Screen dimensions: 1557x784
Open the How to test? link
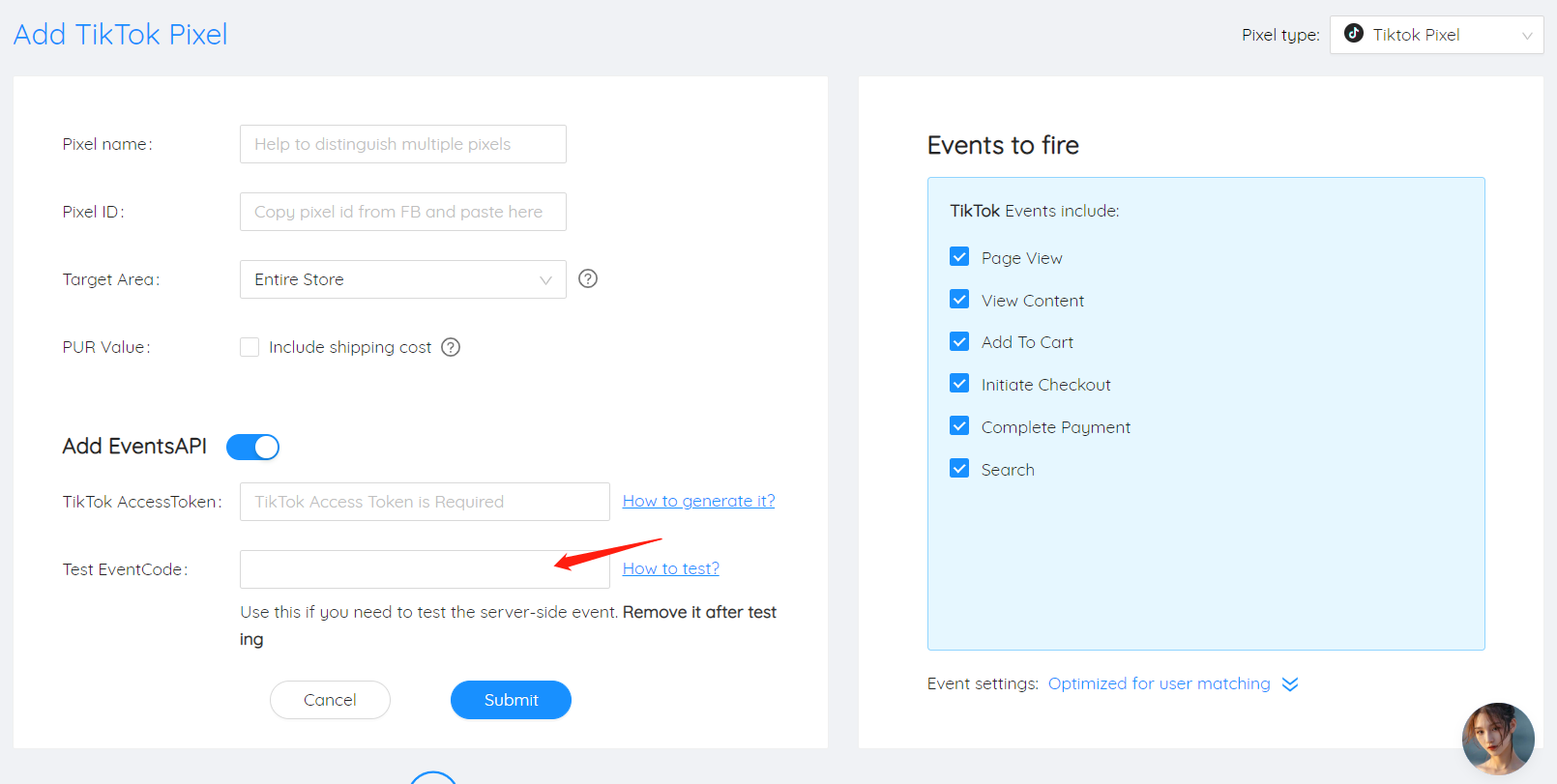(x=670, y=568)
